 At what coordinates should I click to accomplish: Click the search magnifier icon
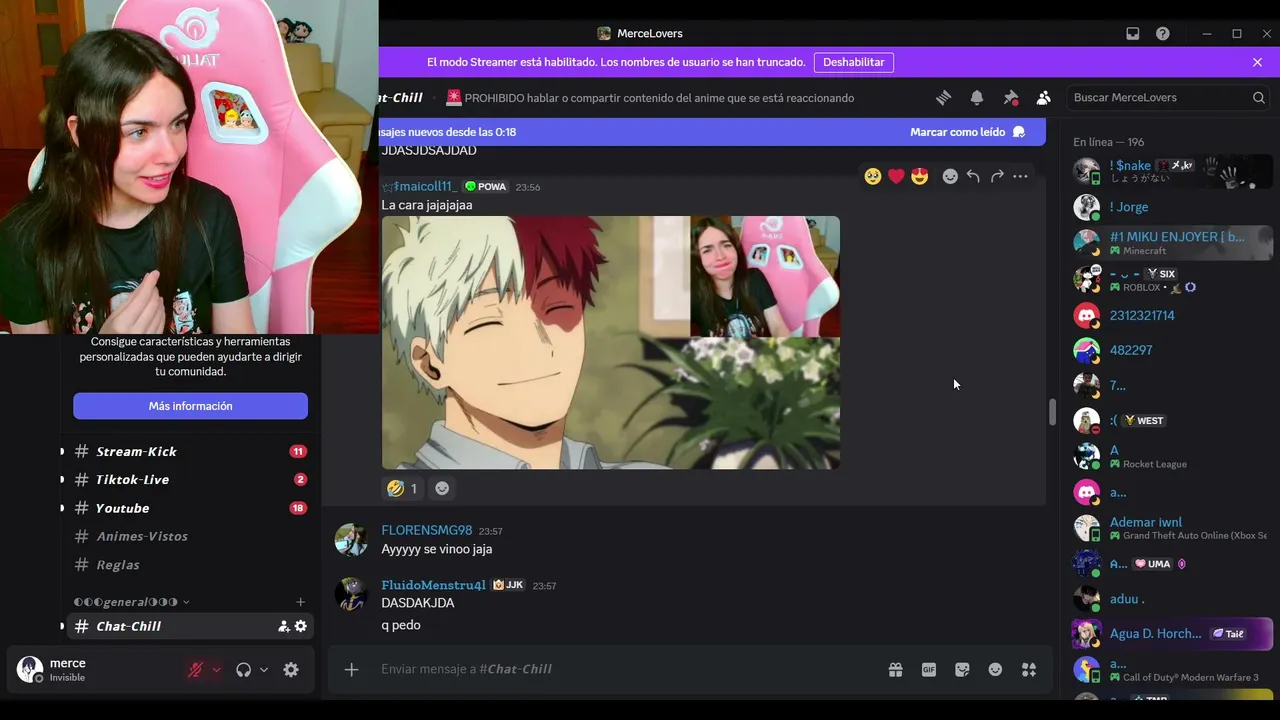point(1259,97)
